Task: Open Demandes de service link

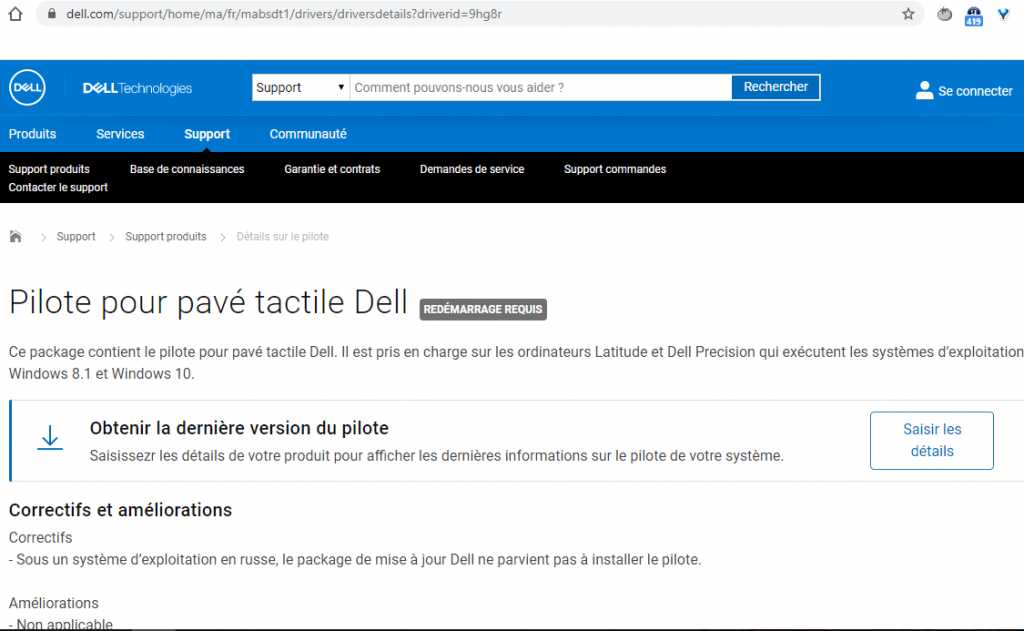Action: click(x=472, y=169)
